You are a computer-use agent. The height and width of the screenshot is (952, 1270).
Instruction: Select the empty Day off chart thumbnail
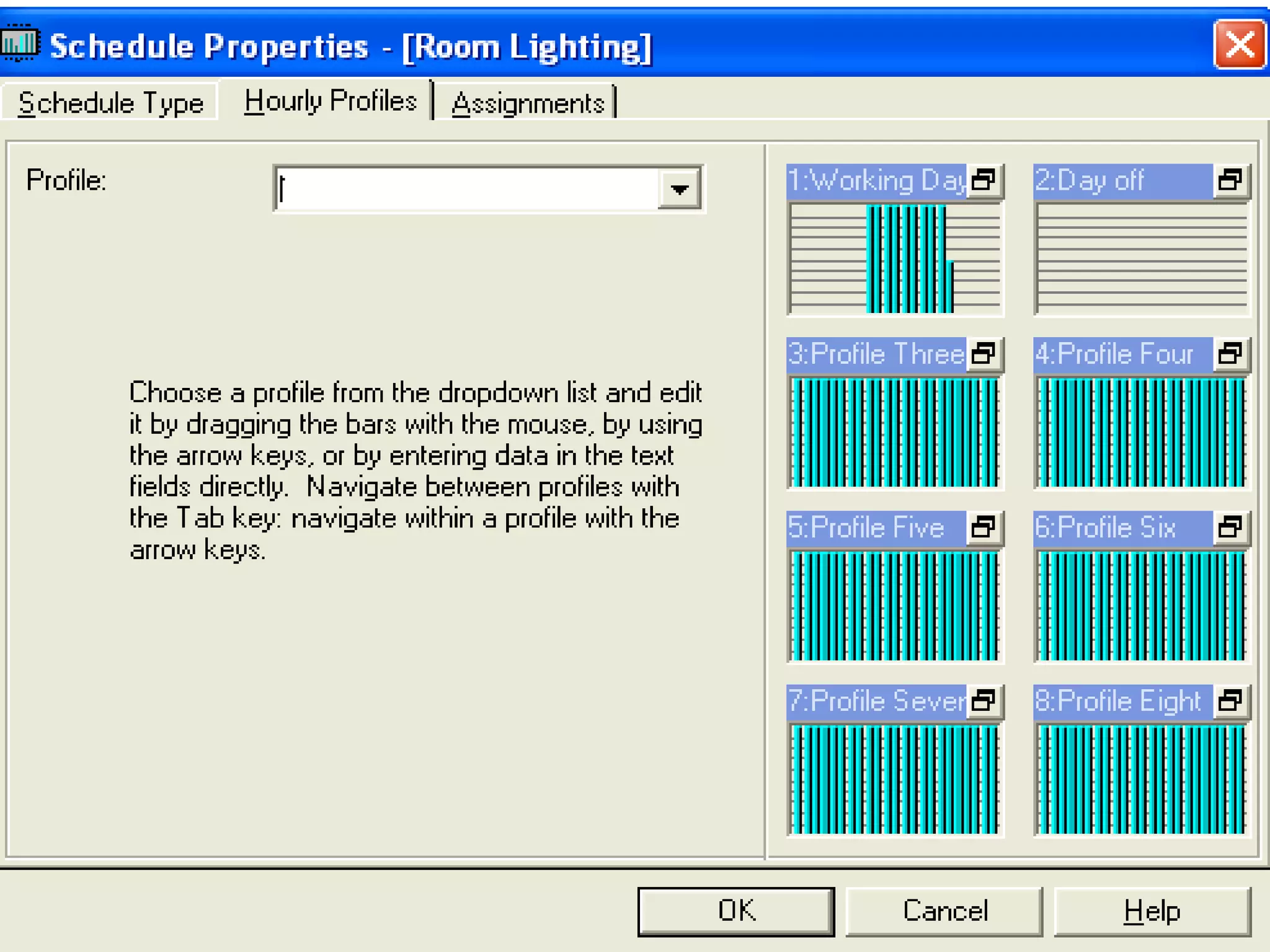pyautogui.click(x=1142, y=258)
